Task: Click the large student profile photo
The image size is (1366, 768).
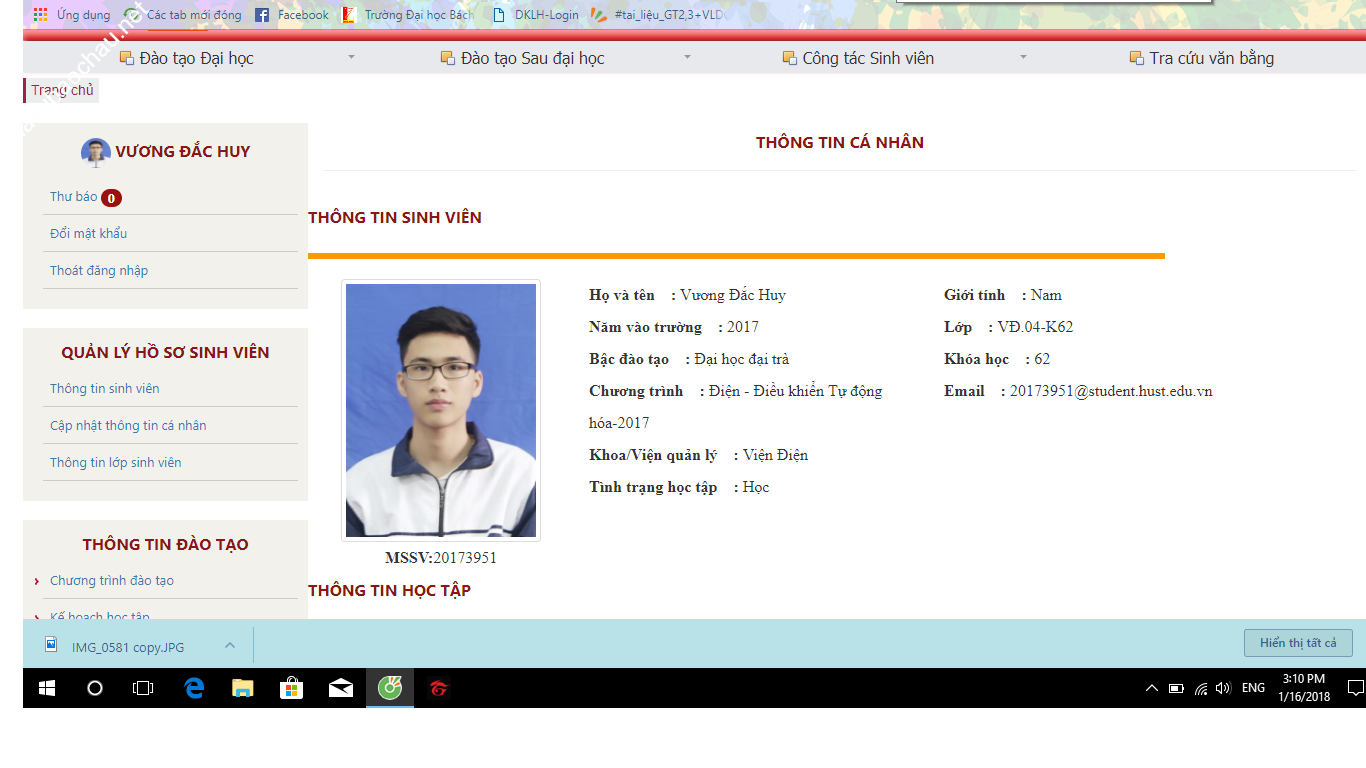Action: coord(441,411)
